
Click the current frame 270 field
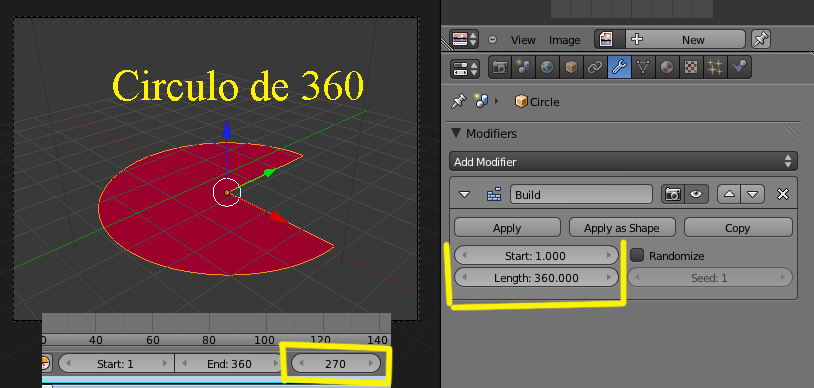pos(335,363)
